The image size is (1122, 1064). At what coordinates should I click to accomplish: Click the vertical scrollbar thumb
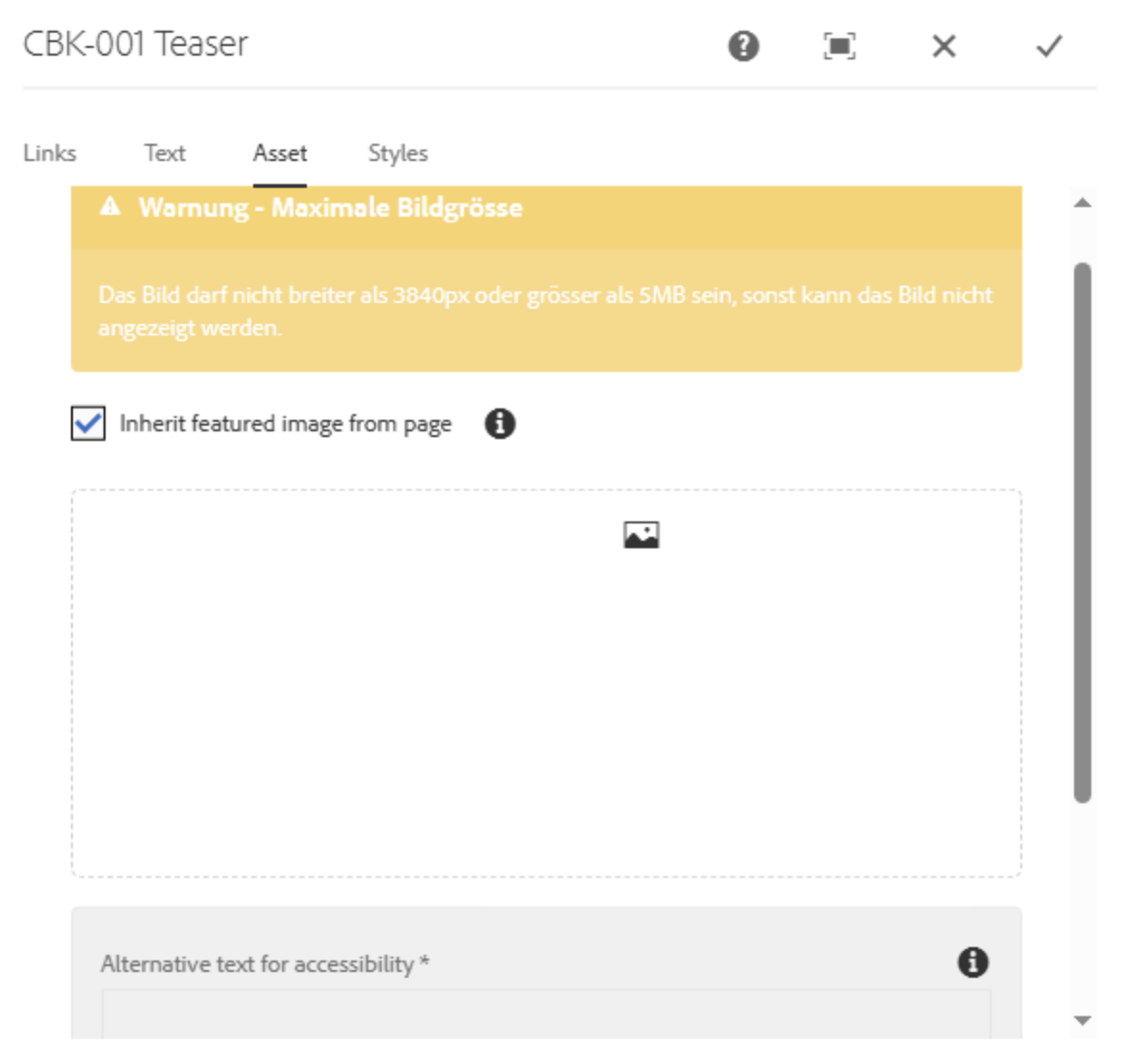[1083, 532]
